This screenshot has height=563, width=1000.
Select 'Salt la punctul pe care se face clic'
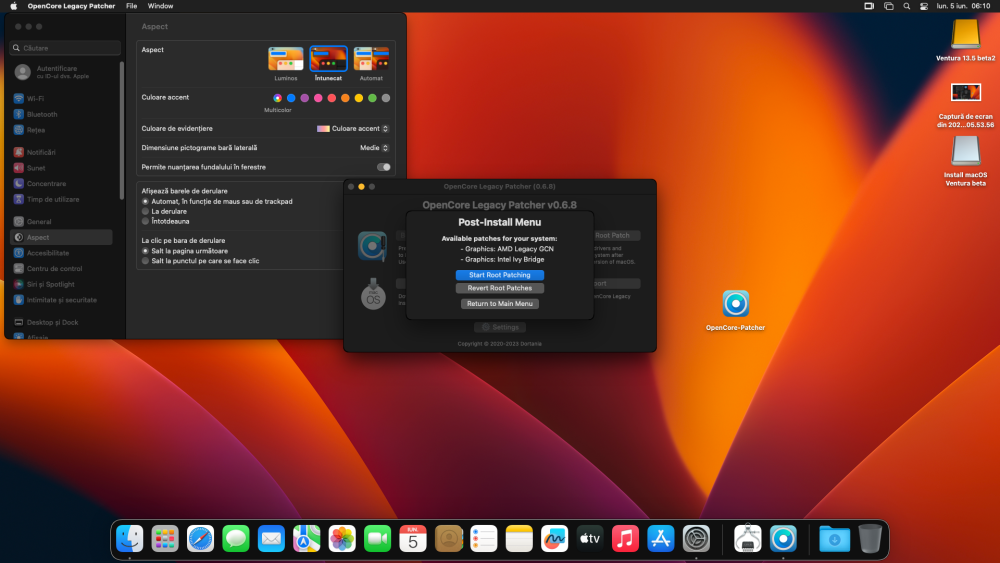145,261
